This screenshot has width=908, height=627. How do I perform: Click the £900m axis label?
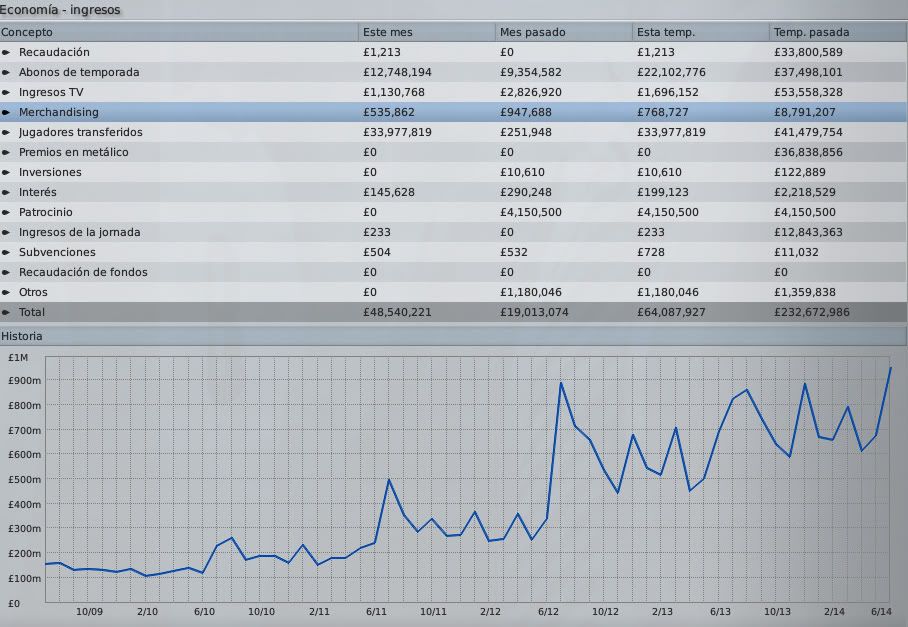coord(24,380)
